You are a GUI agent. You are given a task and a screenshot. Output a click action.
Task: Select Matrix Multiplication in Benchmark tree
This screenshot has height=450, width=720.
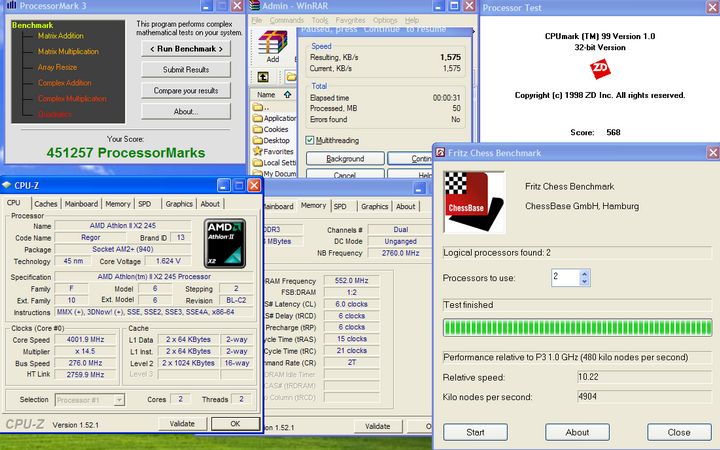click(x=68, y=51)
